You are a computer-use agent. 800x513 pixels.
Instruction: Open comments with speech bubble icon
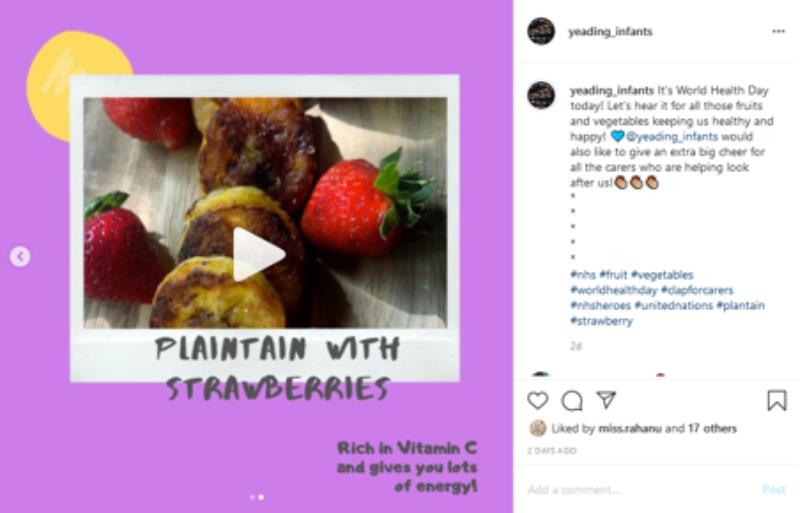point(572,401)
